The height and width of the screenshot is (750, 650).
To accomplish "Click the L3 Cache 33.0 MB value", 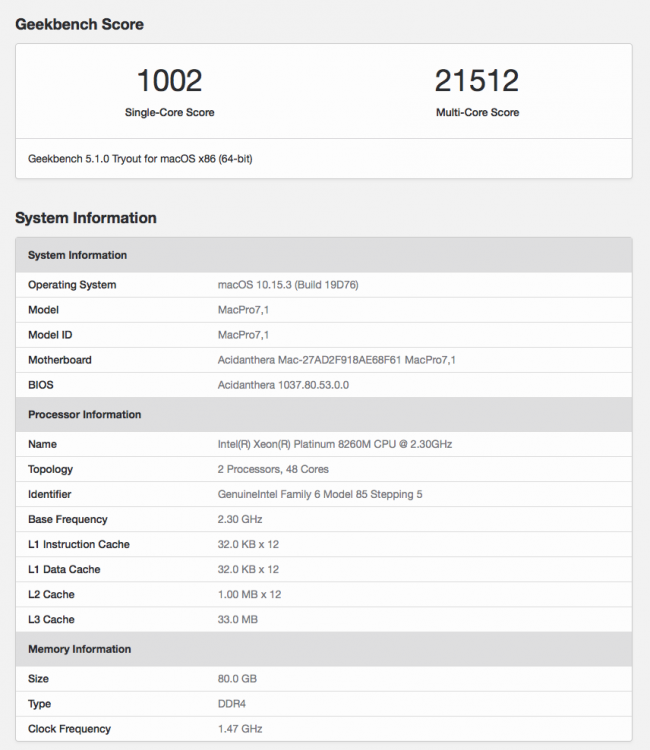I will tap(238, 619).
